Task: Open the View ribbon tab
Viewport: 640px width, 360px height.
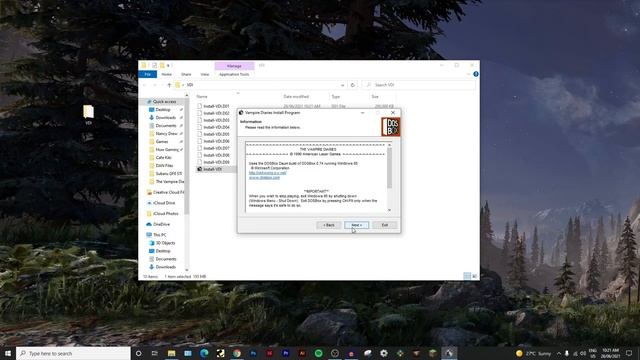Action: (205, 74)
